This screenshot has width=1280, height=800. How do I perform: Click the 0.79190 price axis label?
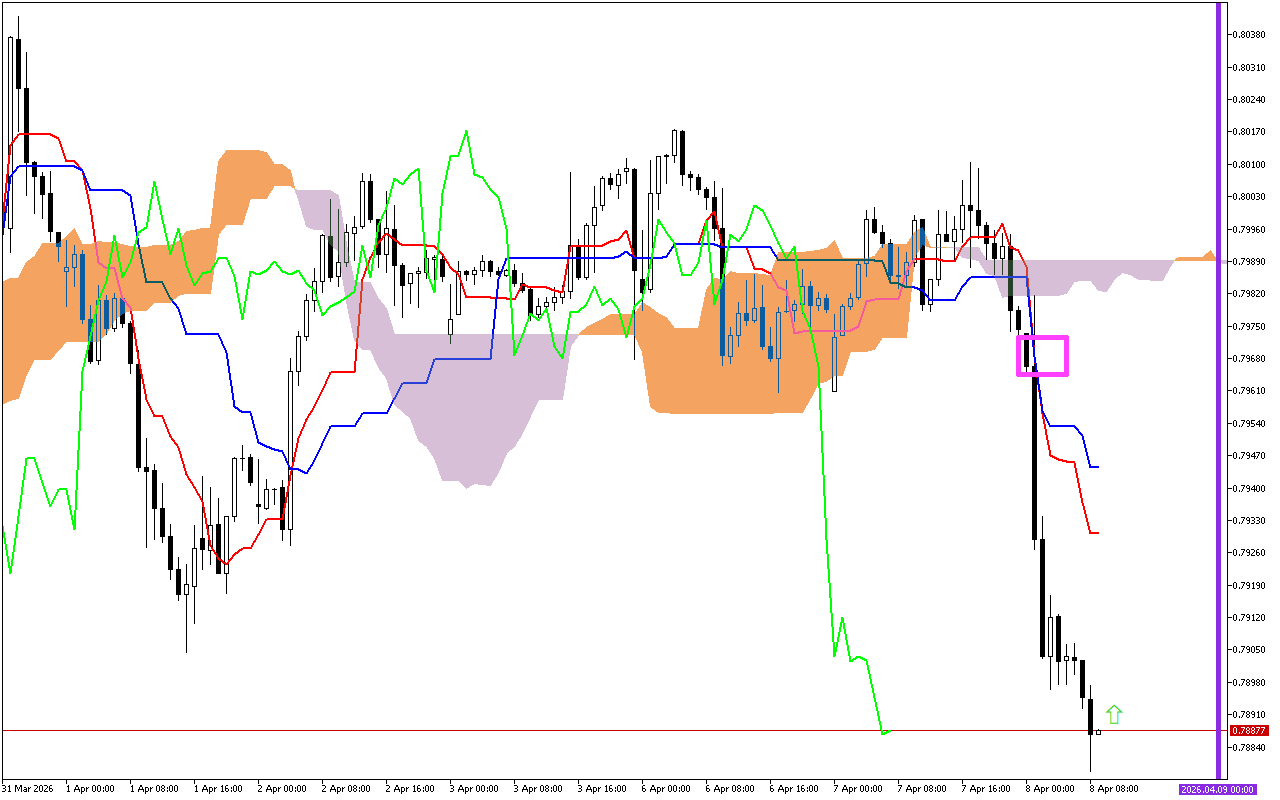point(1246,586)
